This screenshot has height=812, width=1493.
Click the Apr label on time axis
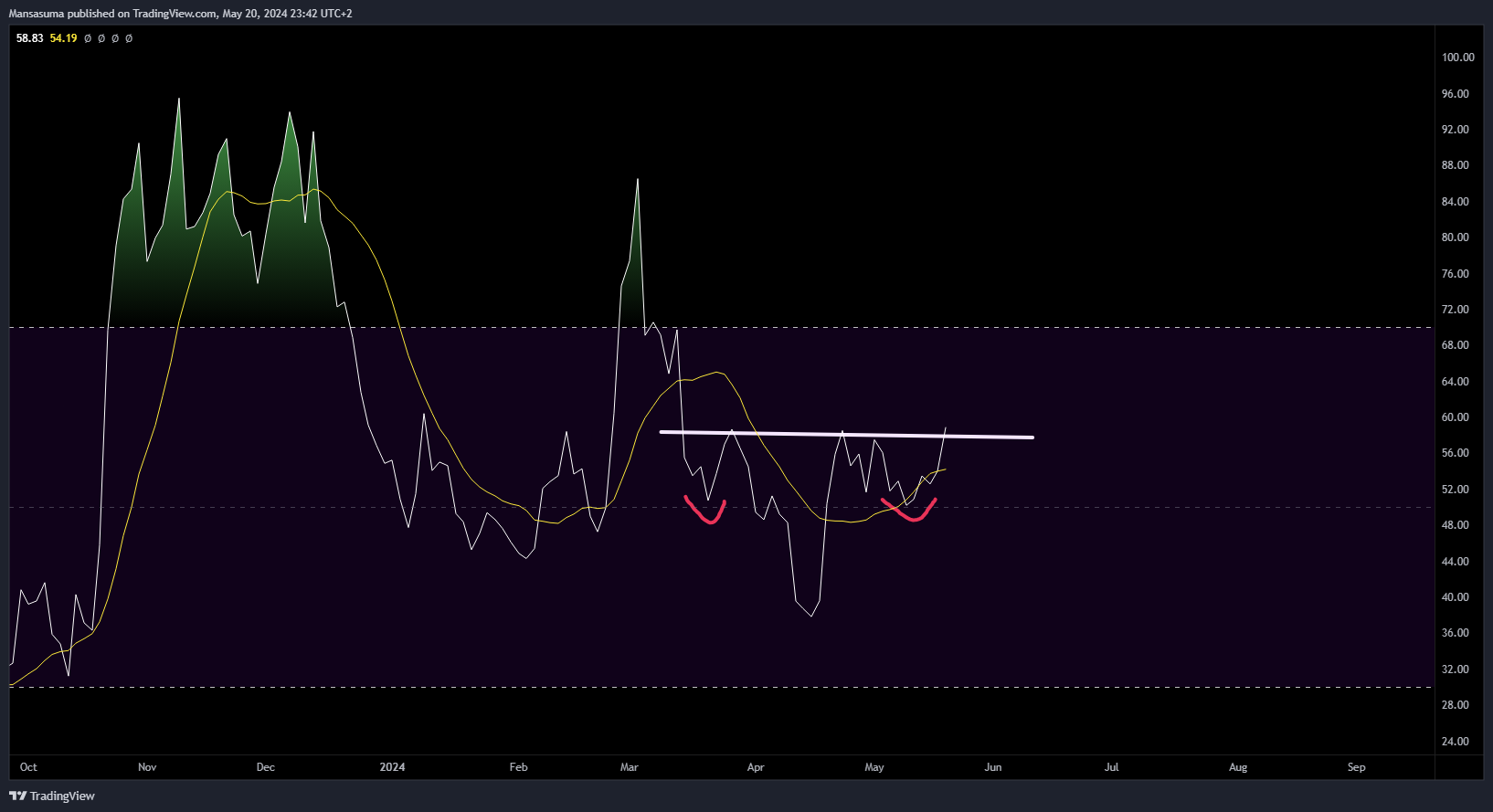coord(756,767)
